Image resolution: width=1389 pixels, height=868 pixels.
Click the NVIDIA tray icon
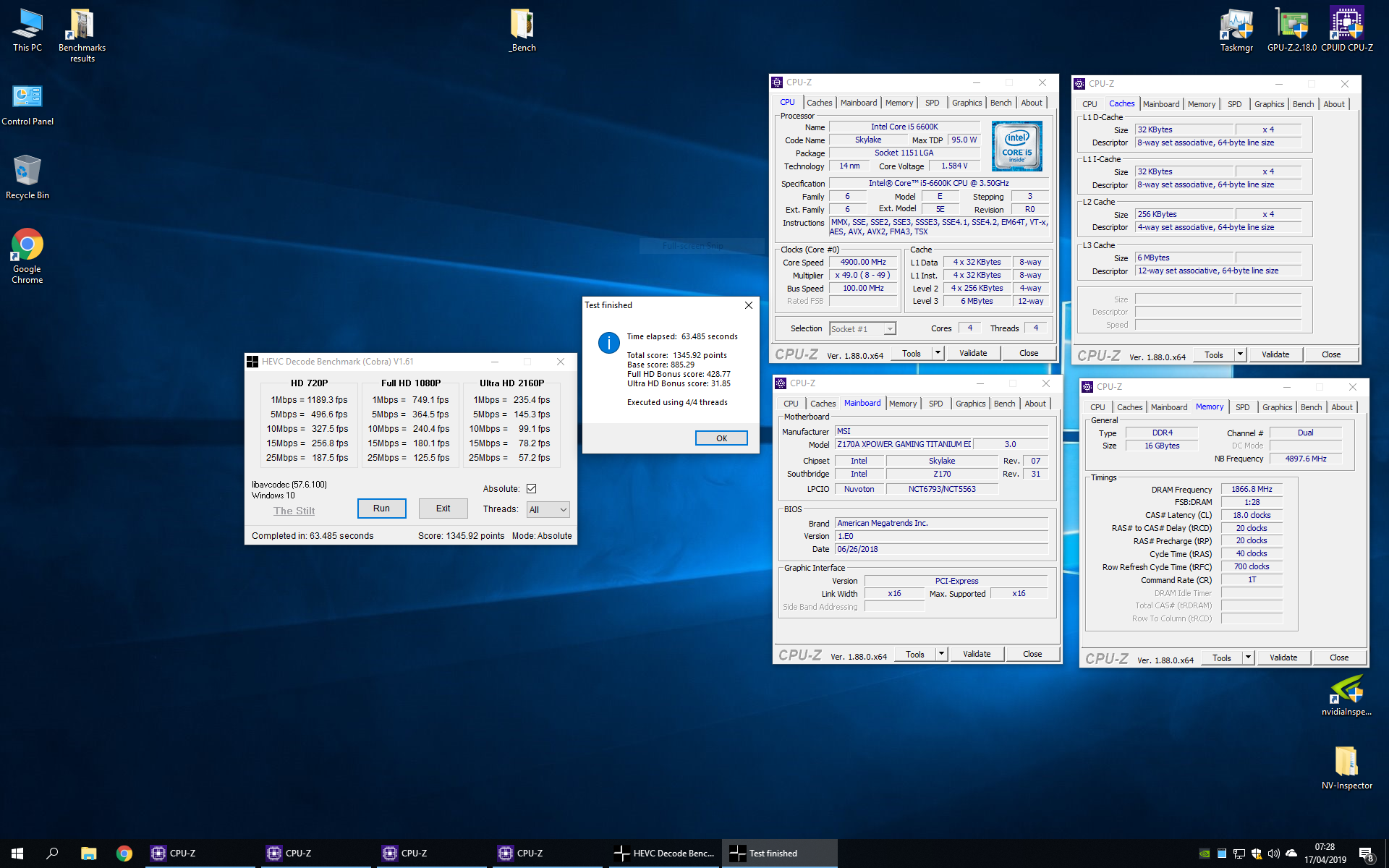1205,854
